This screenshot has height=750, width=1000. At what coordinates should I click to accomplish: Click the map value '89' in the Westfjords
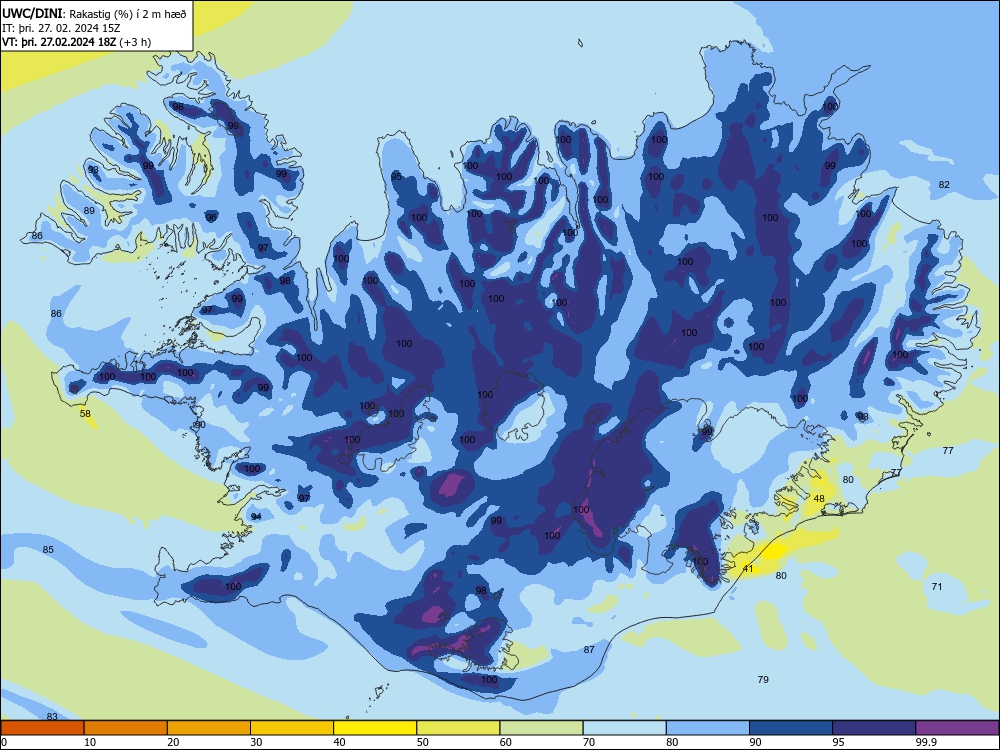(x=89, y=210)
